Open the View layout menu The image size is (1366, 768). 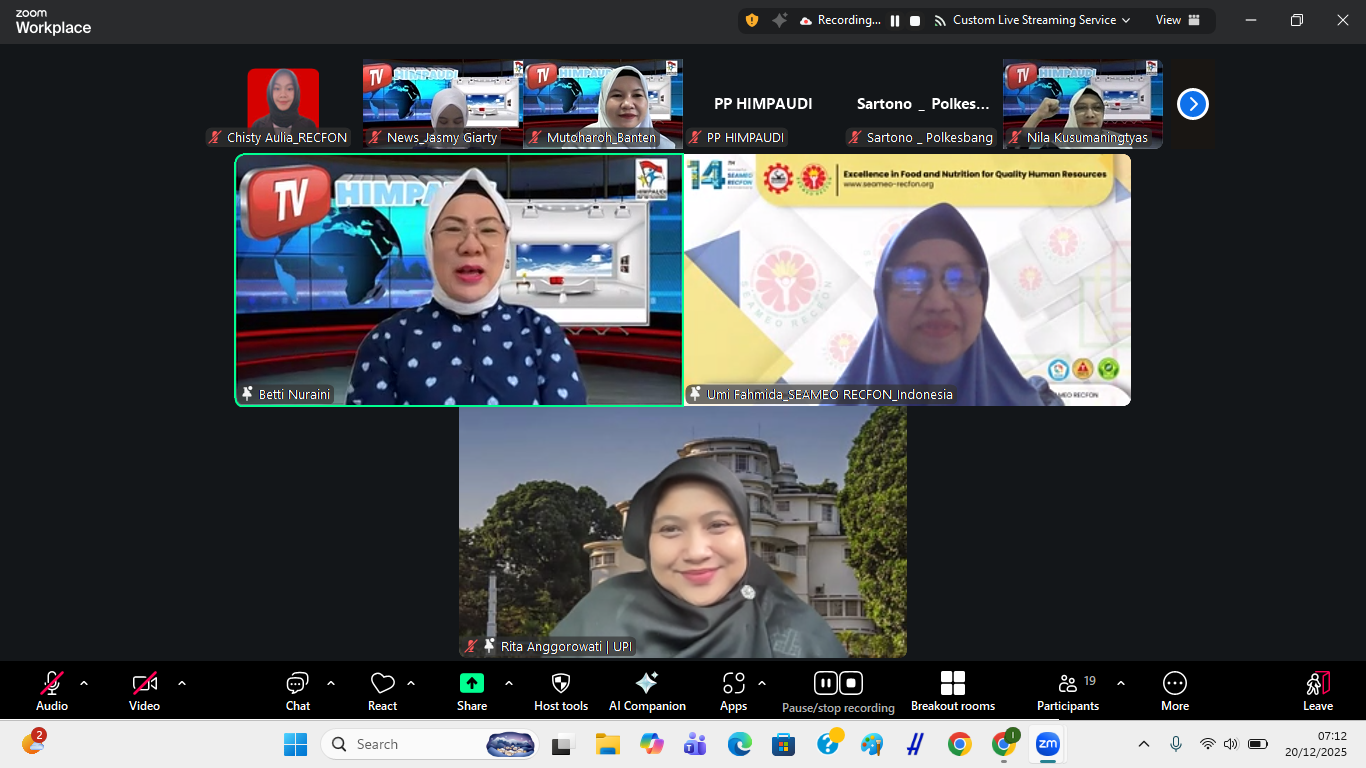1177,20
